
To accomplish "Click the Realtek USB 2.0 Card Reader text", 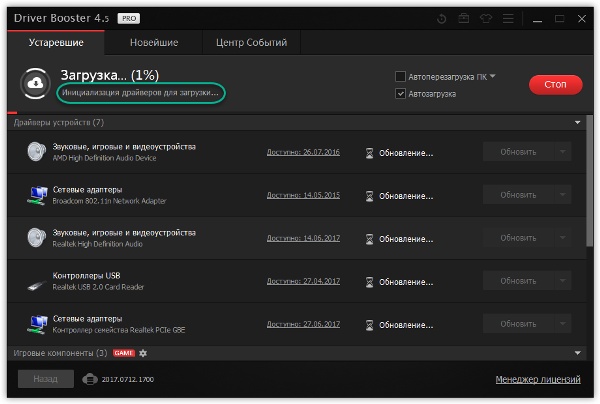I will coord(98,287).
